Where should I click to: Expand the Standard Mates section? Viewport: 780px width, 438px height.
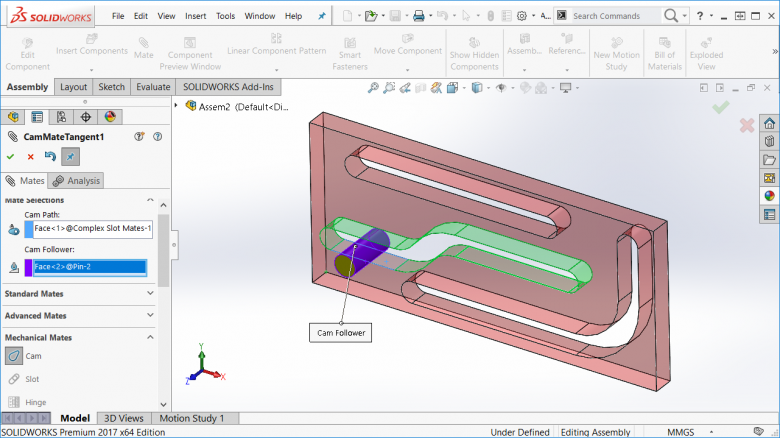click(x=150, y=294)
